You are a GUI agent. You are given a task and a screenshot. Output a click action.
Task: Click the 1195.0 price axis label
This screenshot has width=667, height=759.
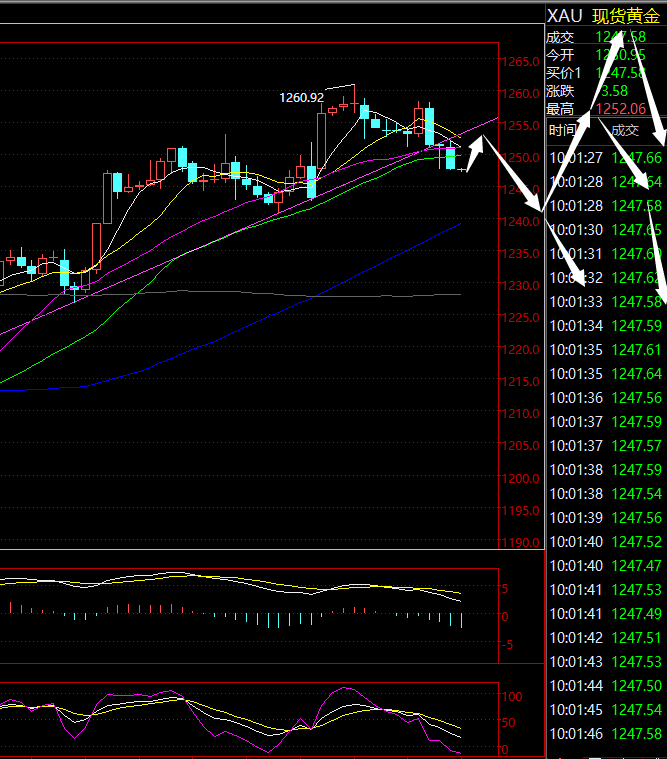click(520, 511)
